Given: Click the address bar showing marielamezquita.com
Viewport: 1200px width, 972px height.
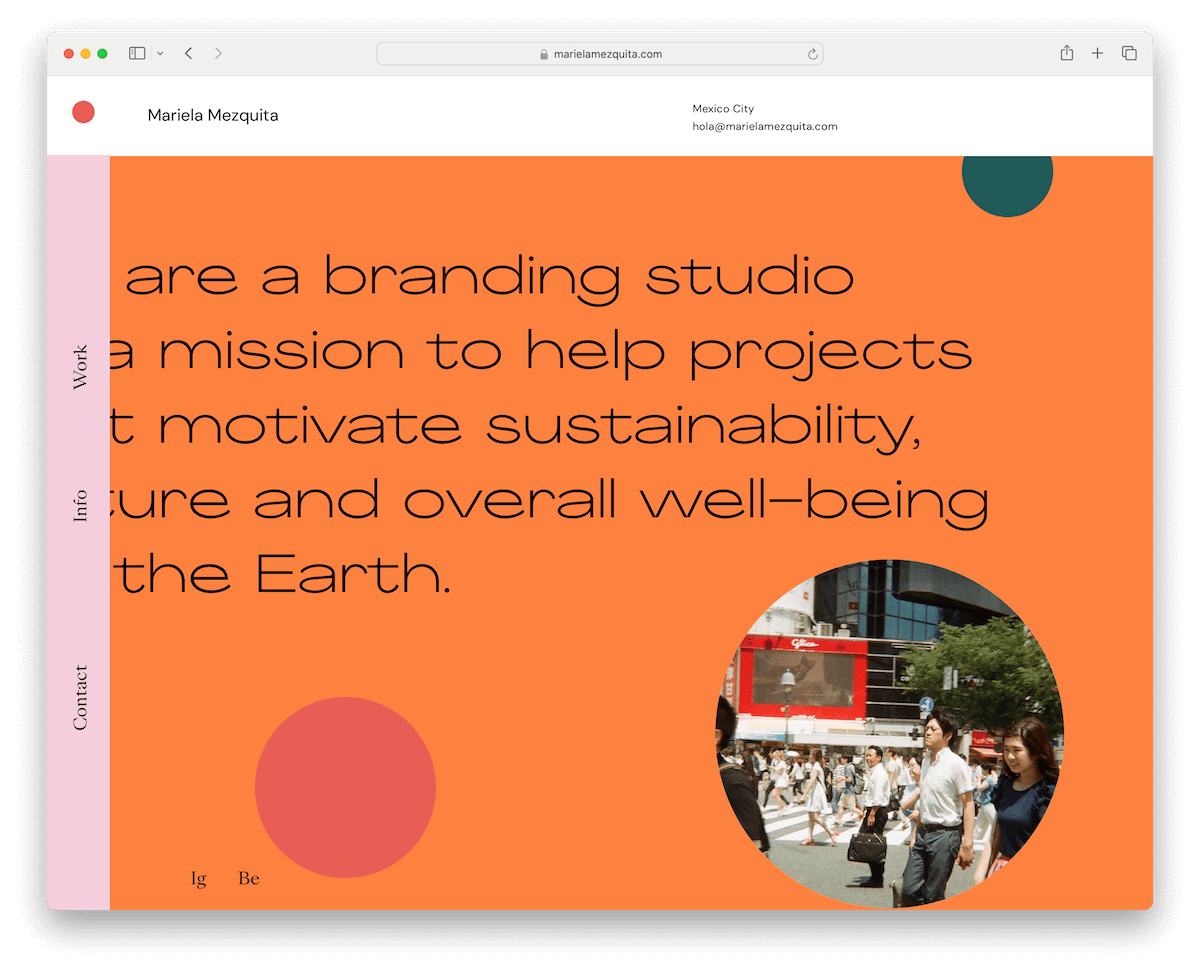Looking at the screenshot, I should pos(600,54).
